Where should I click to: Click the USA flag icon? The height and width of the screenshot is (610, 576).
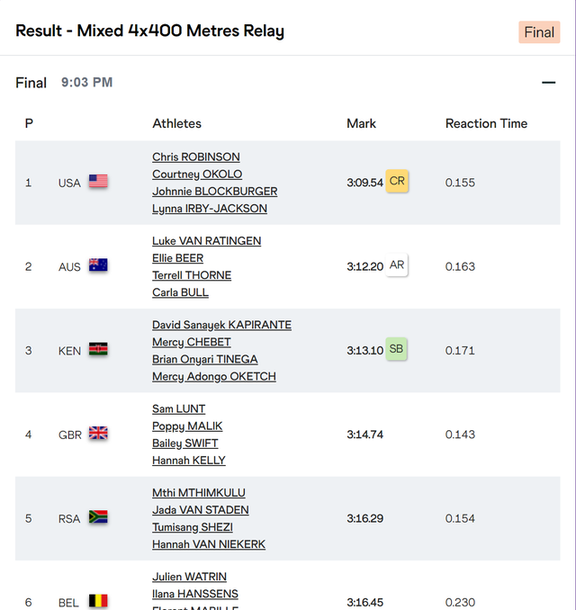coord(98,181)
